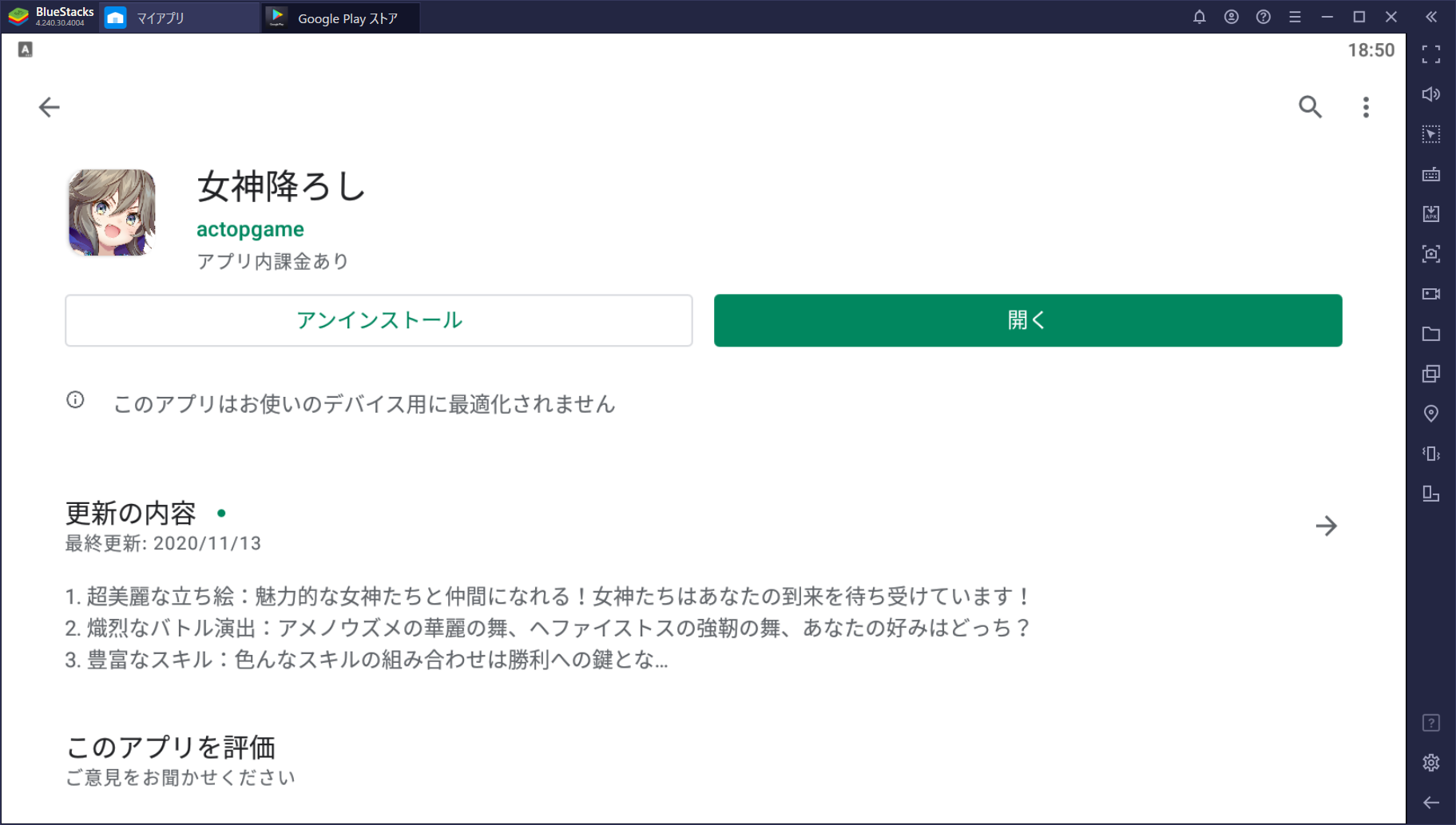The image size is (1456, 825).
Task: Click the volume icon in sidebar
Action: tap(1430, 94)
